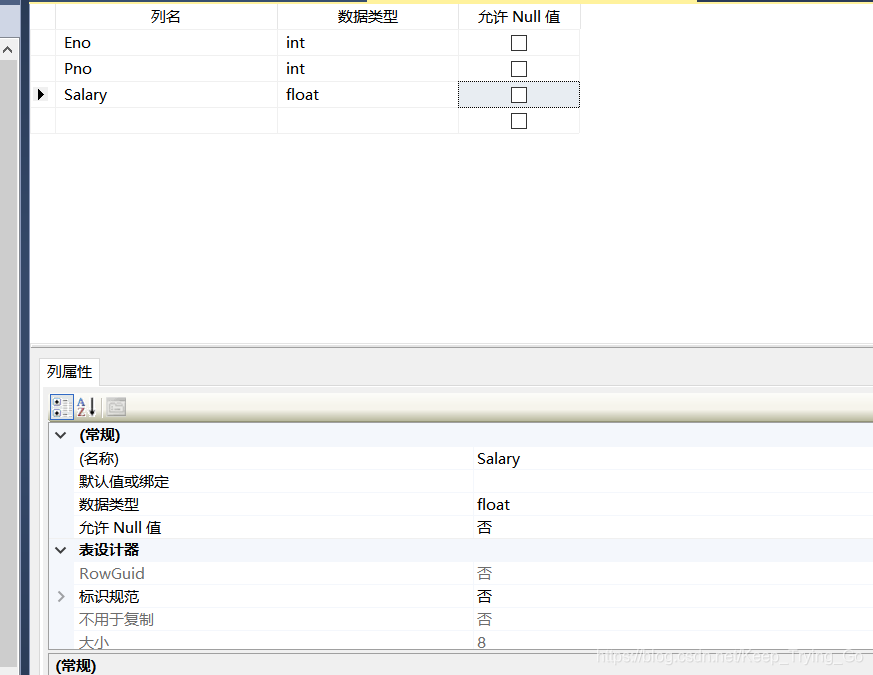Click the 表设计器 group header text

click(109, 550)
